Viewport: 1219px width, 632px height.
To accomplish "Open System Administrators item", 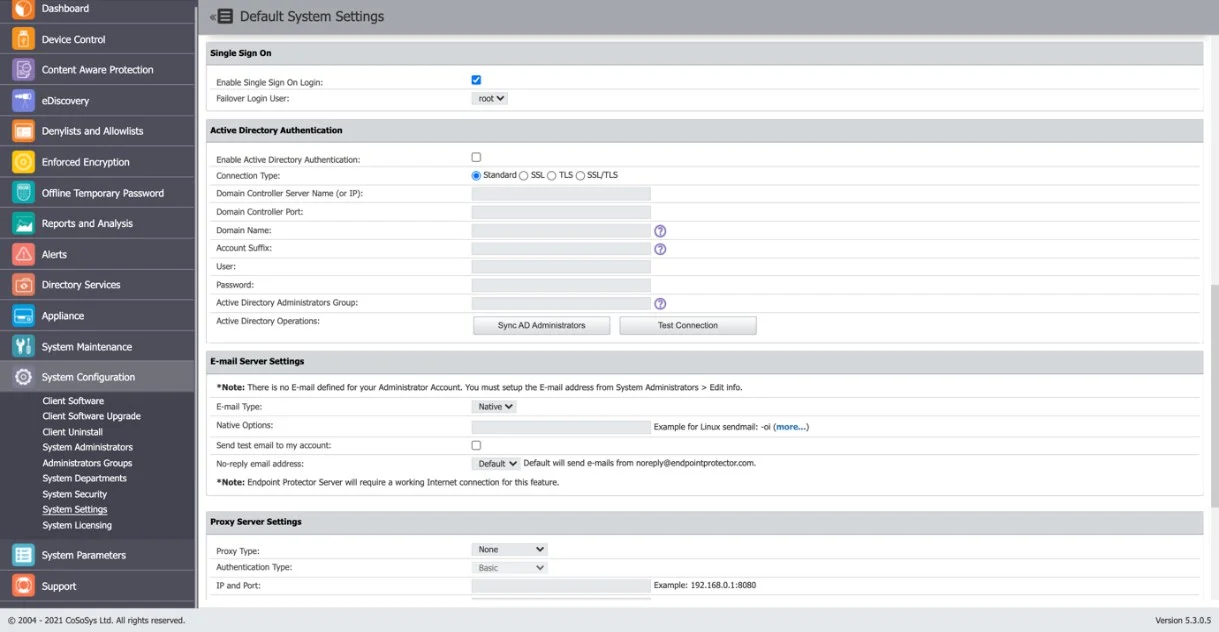I will point(87,447).
